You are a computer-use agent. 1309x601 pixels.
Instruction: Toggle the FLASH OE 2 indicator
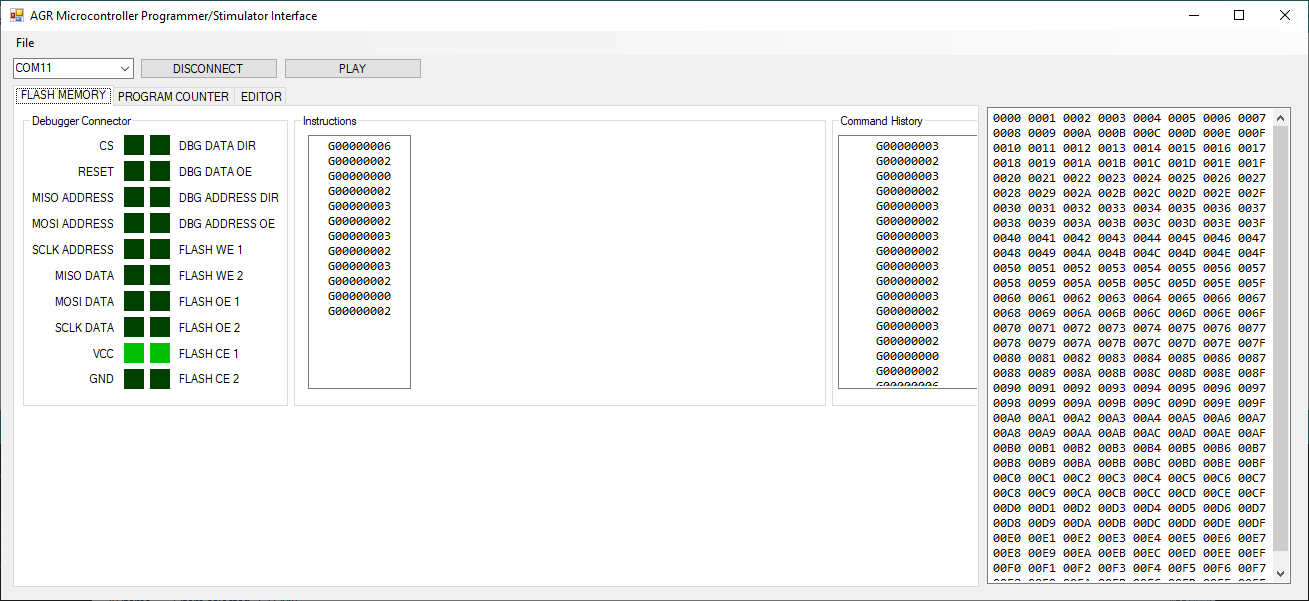click(160, 327)
